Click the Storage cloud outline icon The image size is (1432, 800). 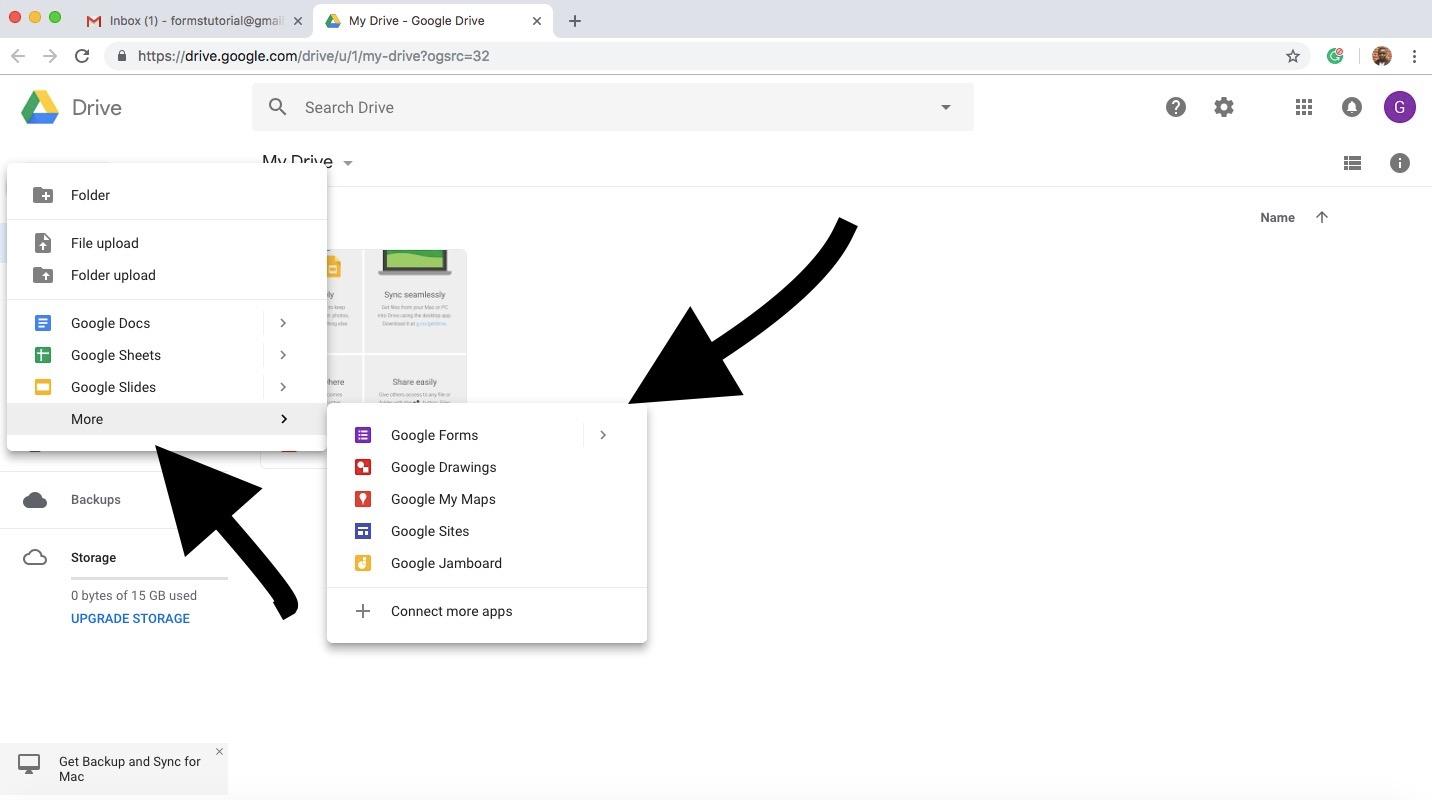[x=35, y=557]
